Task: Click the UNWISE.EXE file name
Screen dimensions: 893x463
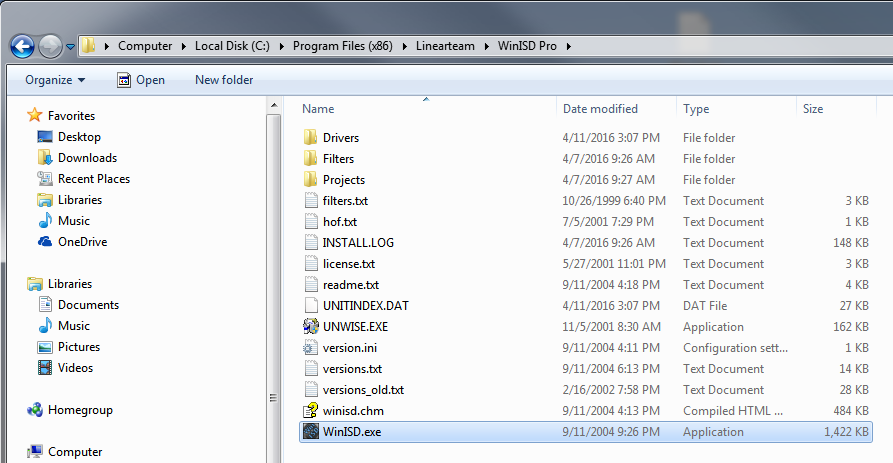Action: tap(355, 327)
